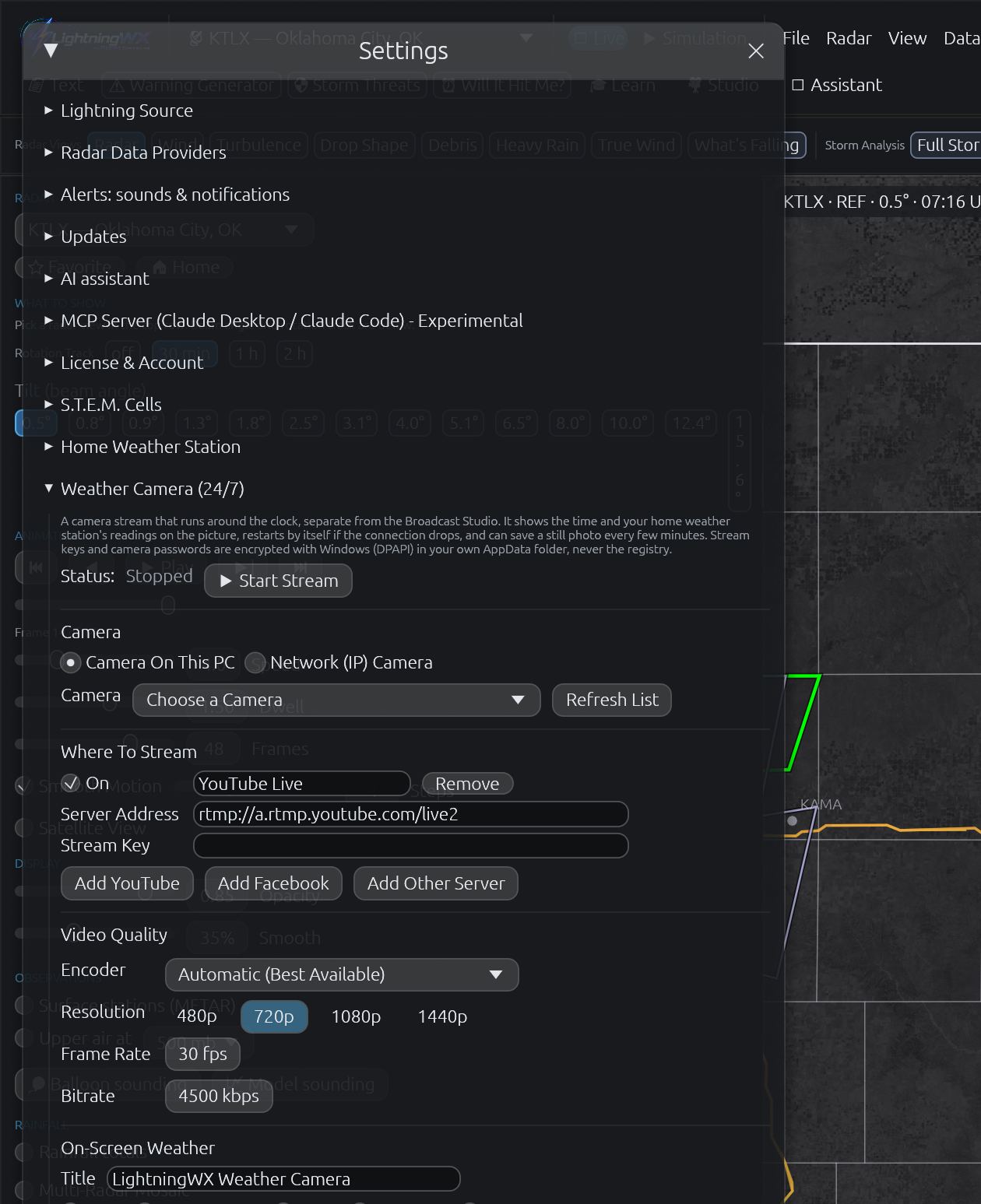Select 1440p resolution

[x=442, y=1016]
